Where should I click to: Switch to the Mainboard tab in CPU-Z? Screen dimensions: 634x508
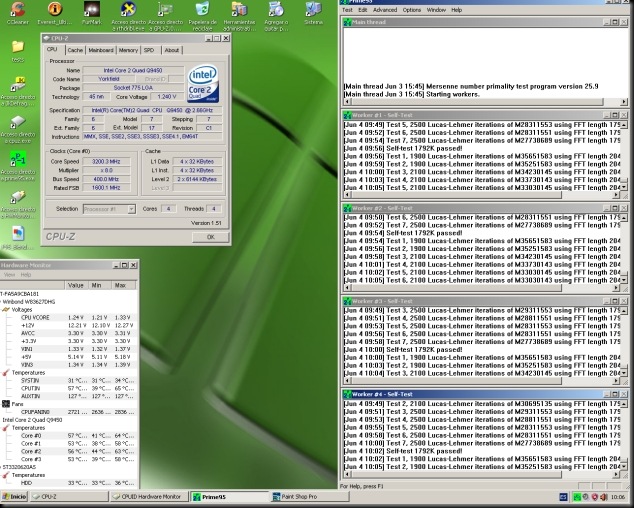101,50
